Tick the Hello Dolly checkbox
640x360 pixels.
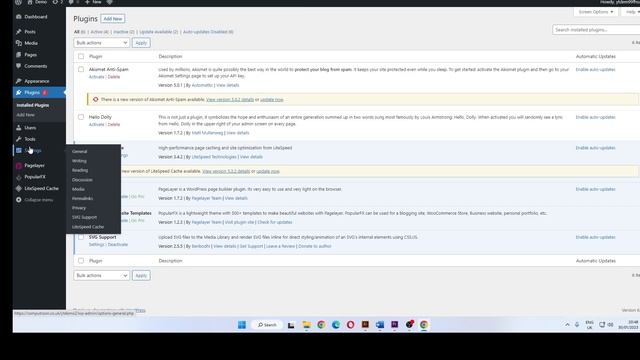coord(81,117)
